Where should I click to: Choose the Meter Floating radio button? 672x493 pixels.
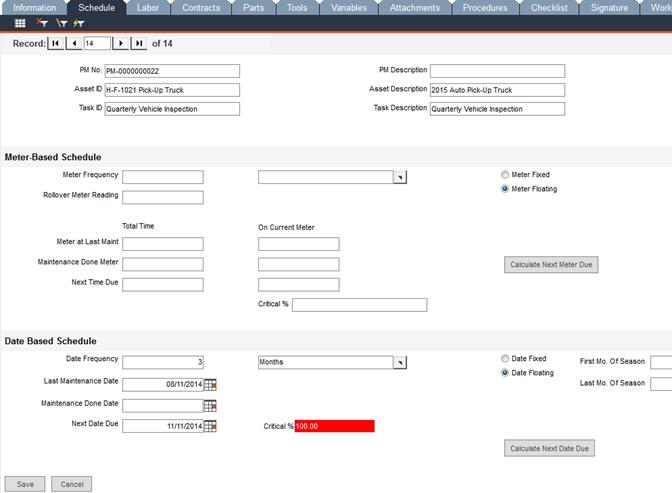tap(505, 188)
